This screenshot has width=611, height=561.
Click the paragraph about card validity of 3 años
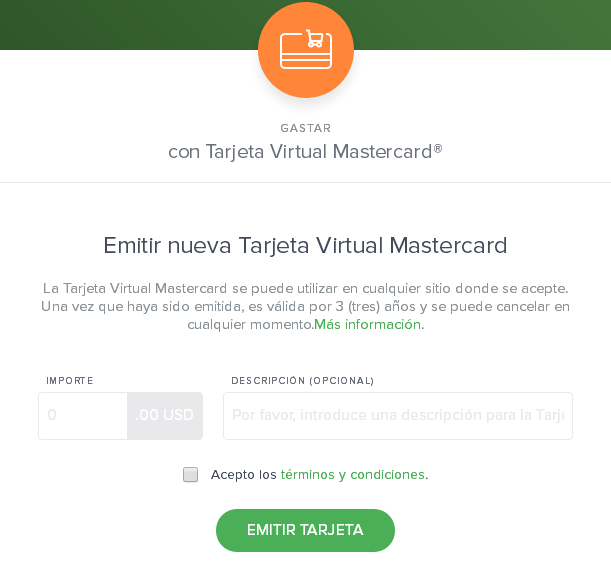[306, 306]
